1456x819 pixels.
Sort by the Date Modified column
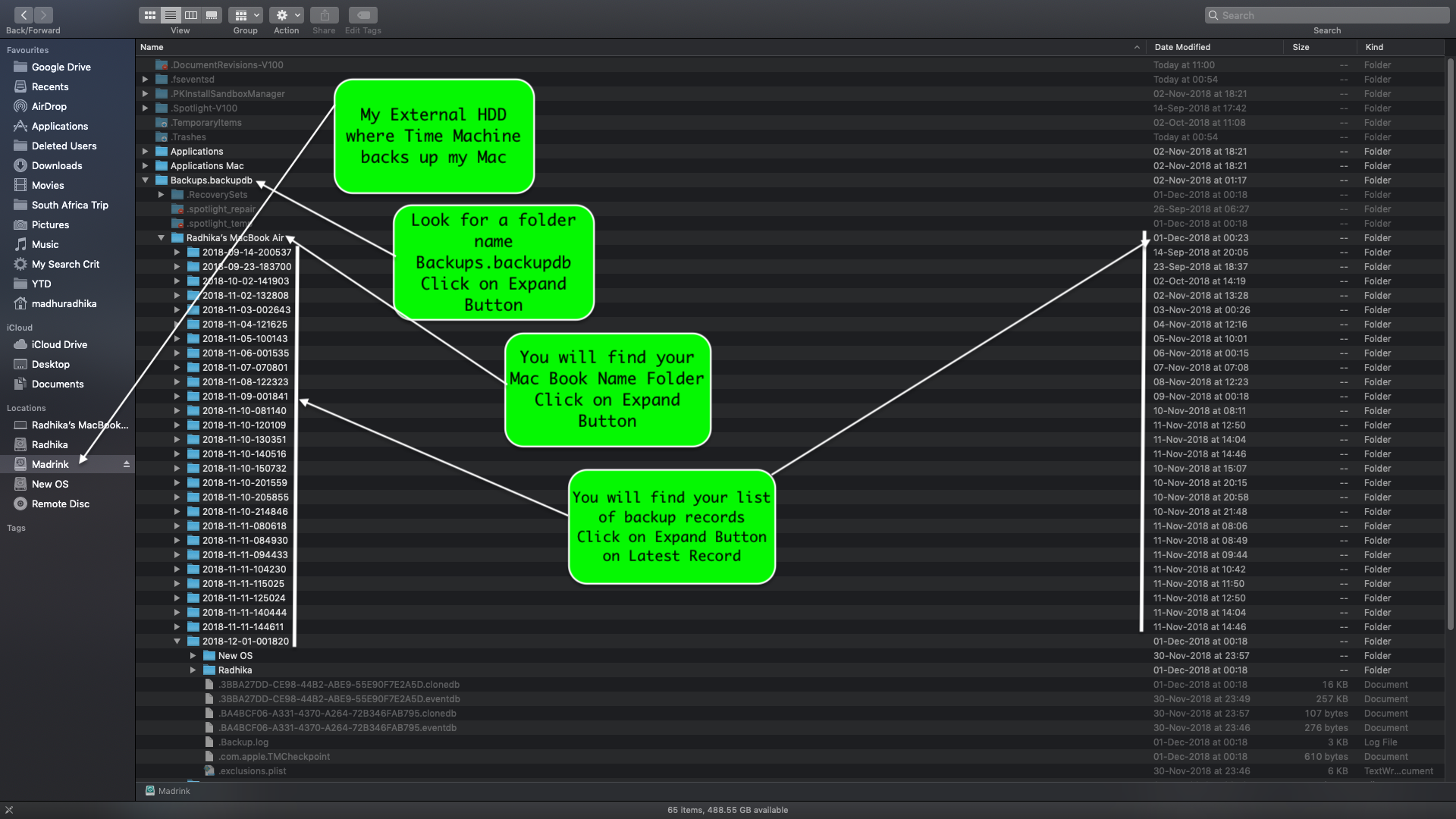pyautogui.click(x=1182, y=47)
